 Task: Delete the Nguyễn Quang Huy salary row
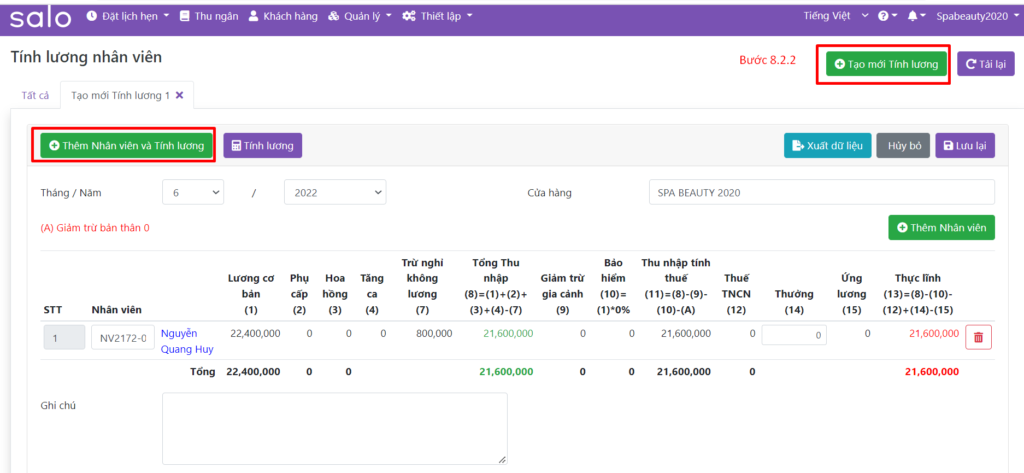point(977,338)
